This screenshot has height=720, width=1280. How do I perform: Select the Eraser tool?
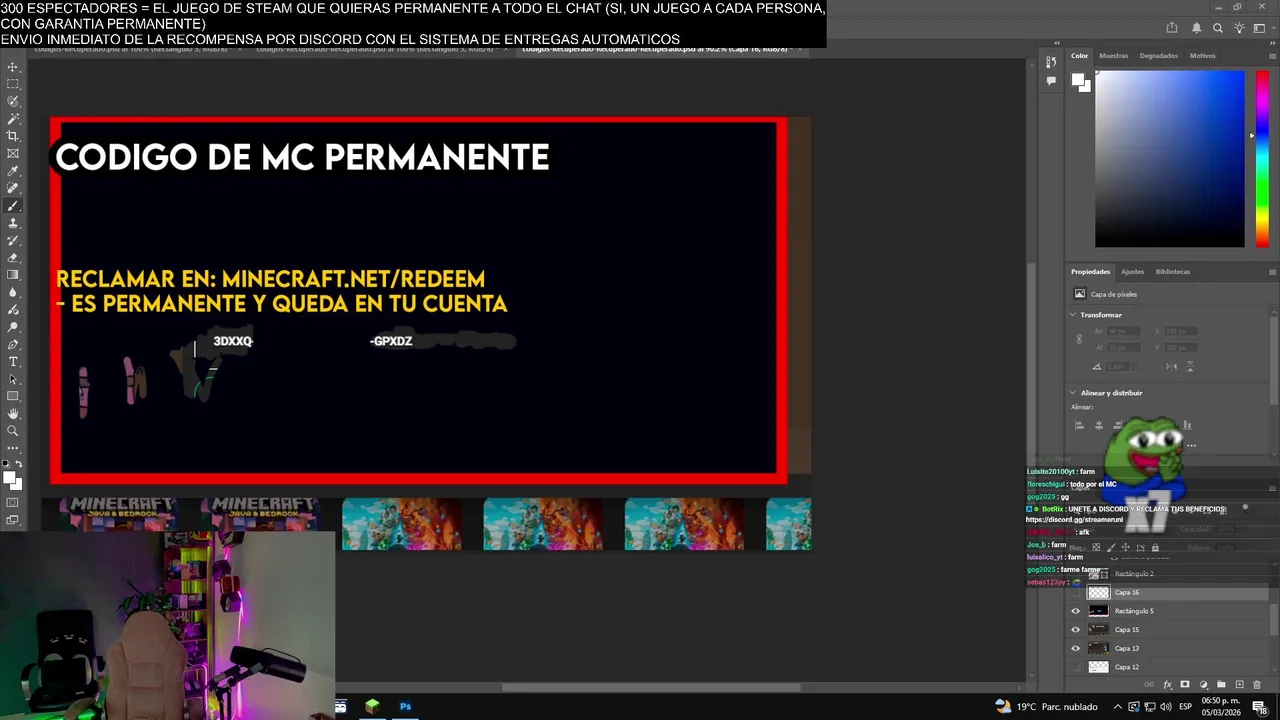[13, 257]
